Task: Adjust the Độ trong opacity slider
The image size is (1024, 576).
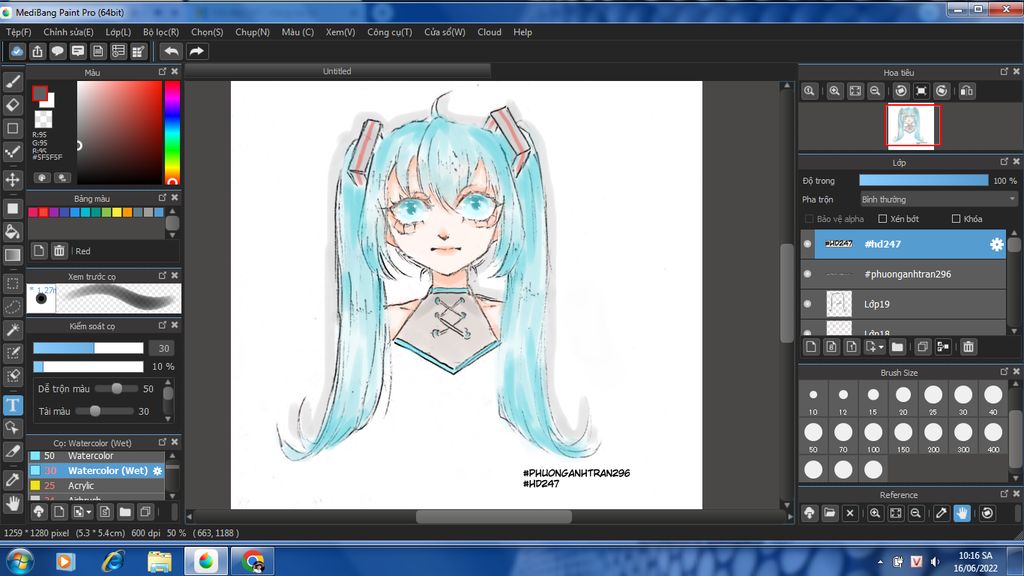Action: 923,180
